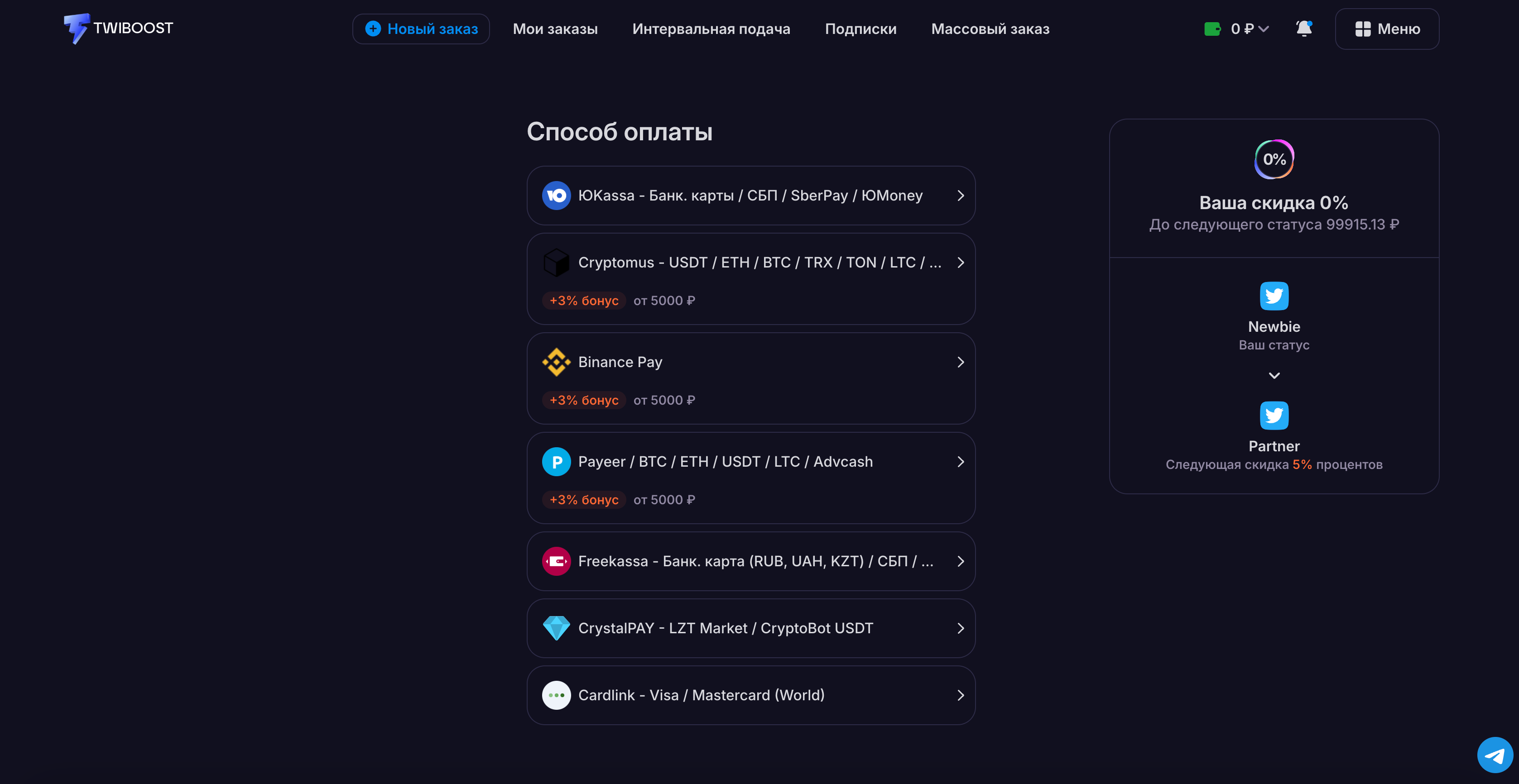The image size is (1519, 784).
Task: Click the Cardlink three-dots logo icon
Action: (556, 695)
